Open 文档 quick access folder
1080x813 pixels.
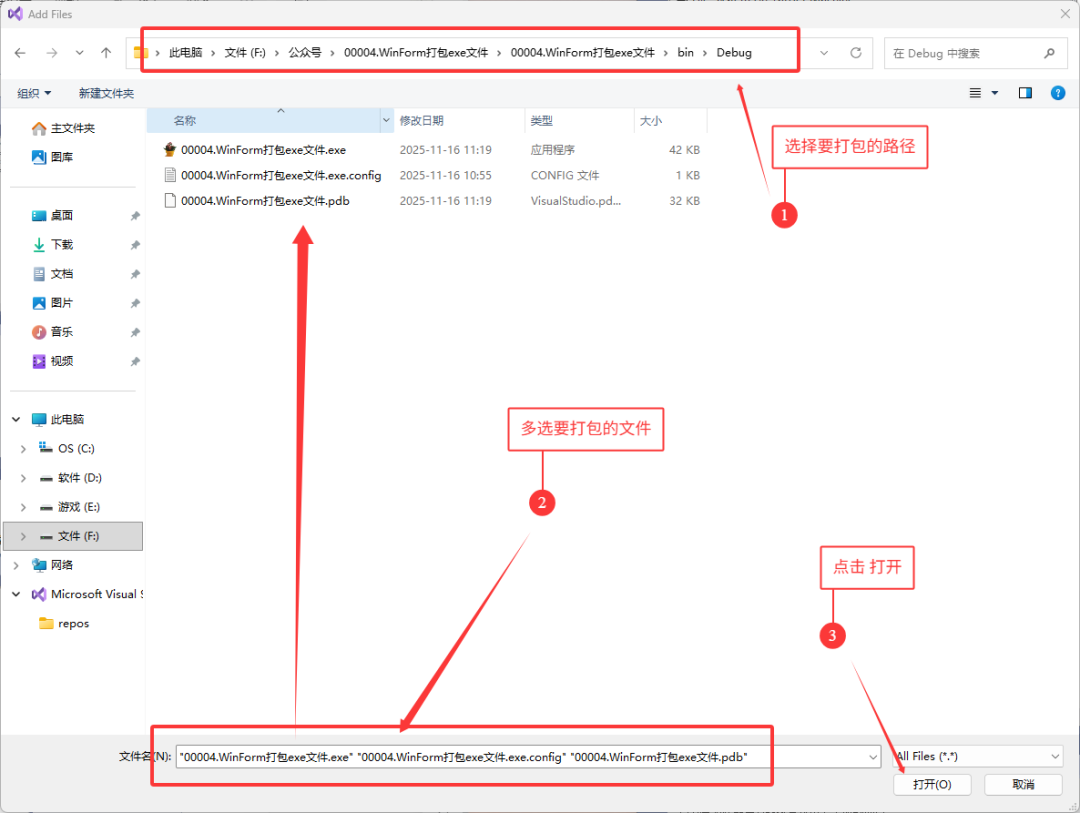pos(52,274)
